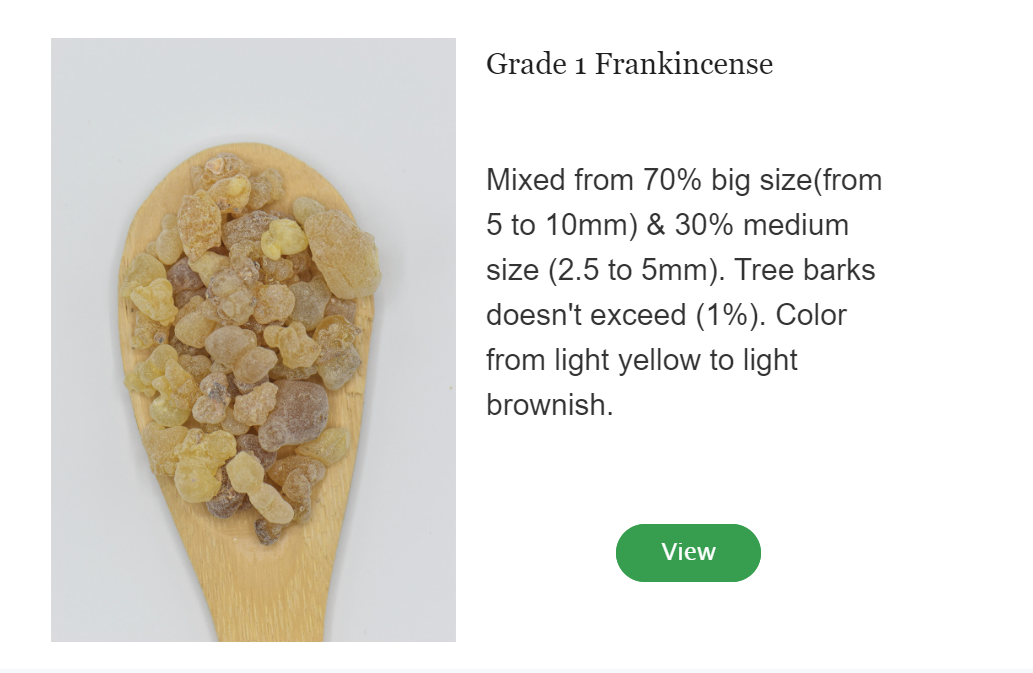Screen dimensions: 1033x673
Task: Click the "(1%)" value in description
Action: [x=731, y=315]
